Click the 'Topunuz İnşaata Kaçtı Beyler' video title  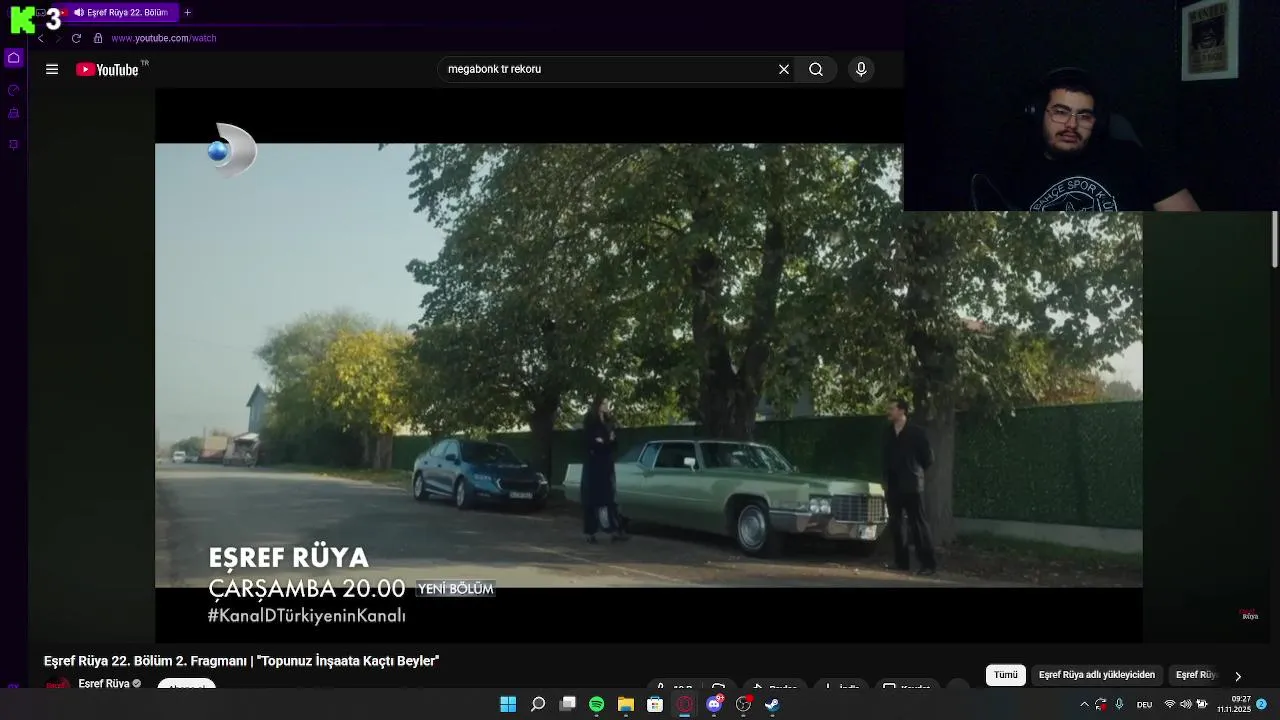pos(241,661)
